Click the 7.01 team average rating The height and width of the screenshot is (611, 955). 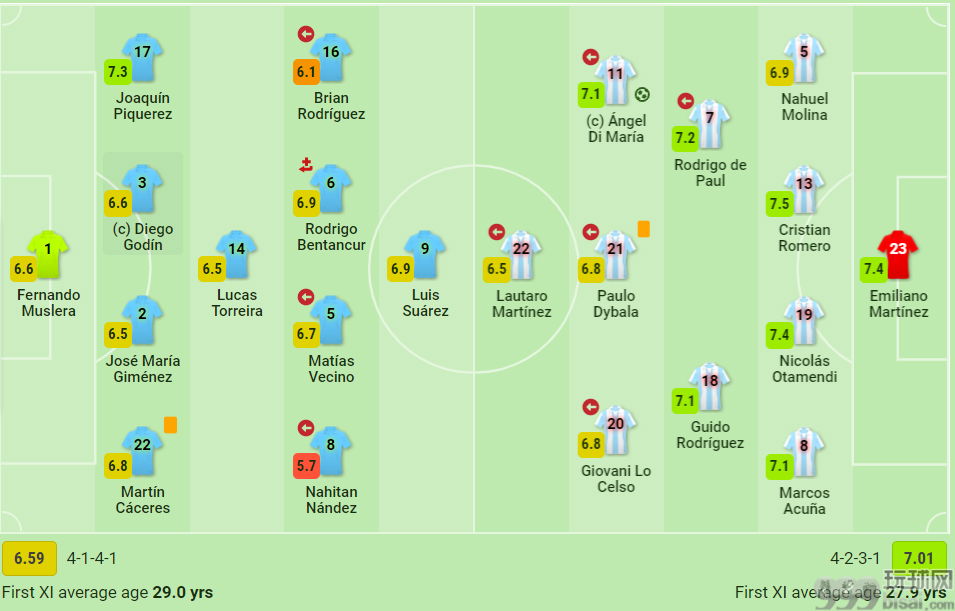[918, 558]
